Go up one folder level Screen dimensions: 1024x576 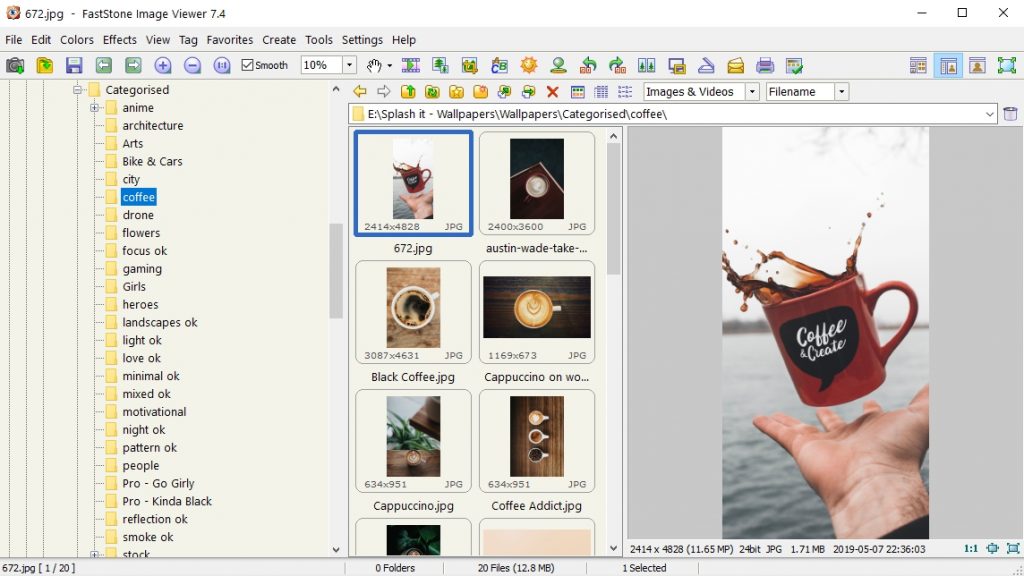tap(409, 90)
